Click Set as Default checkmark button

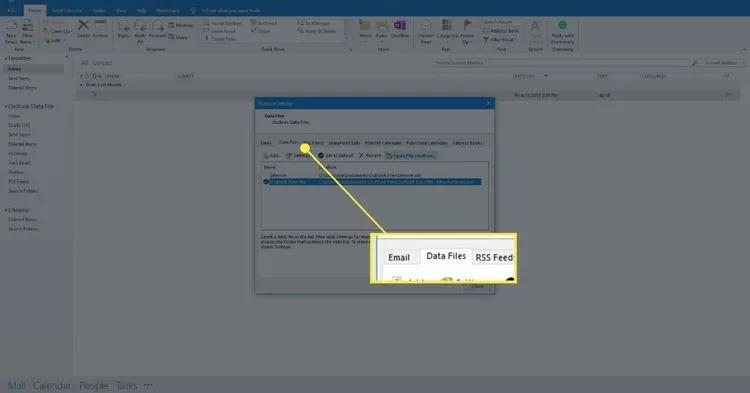coord(336,155)
